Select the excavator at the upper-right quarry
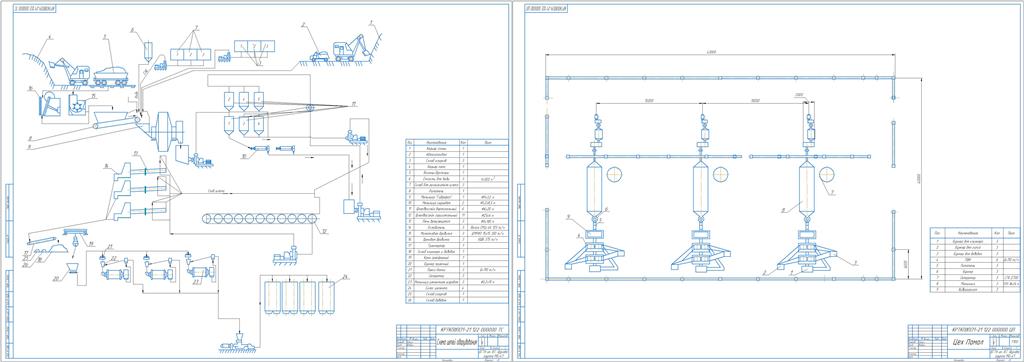The image size is (1024, 362). (352, 48)
